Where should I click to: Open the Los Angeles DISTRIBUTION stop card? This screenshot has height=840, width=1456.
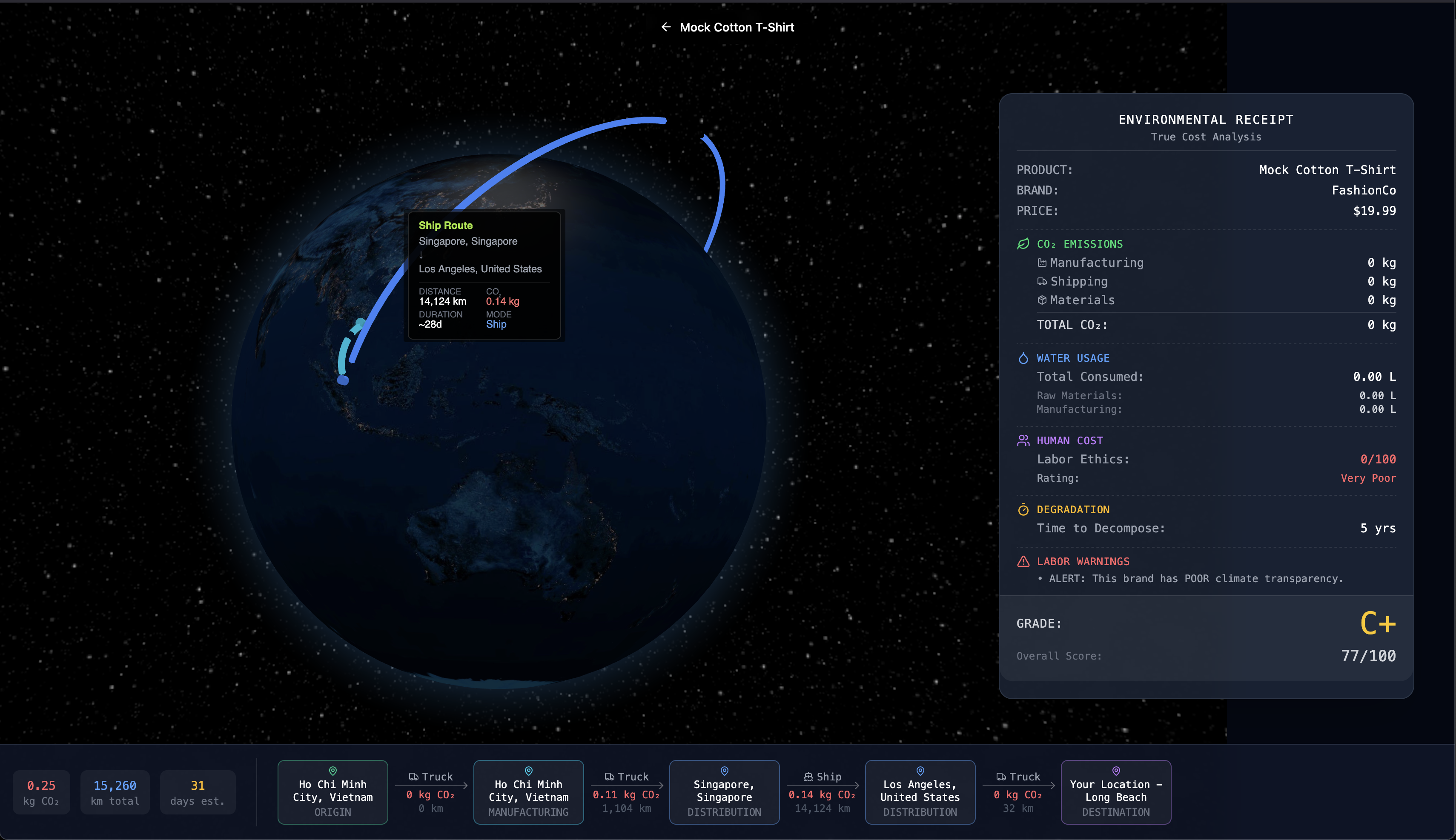coord(920,792)
